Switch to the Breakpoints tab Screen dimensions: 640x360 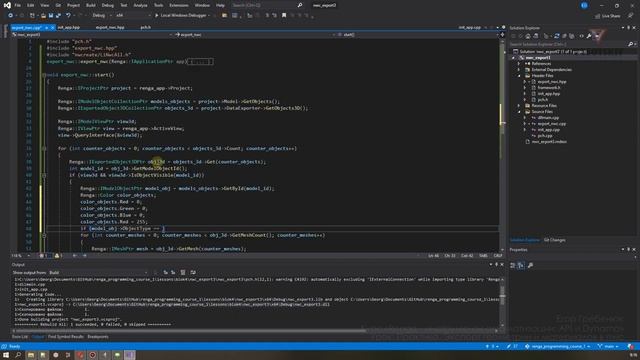point(98,337)
